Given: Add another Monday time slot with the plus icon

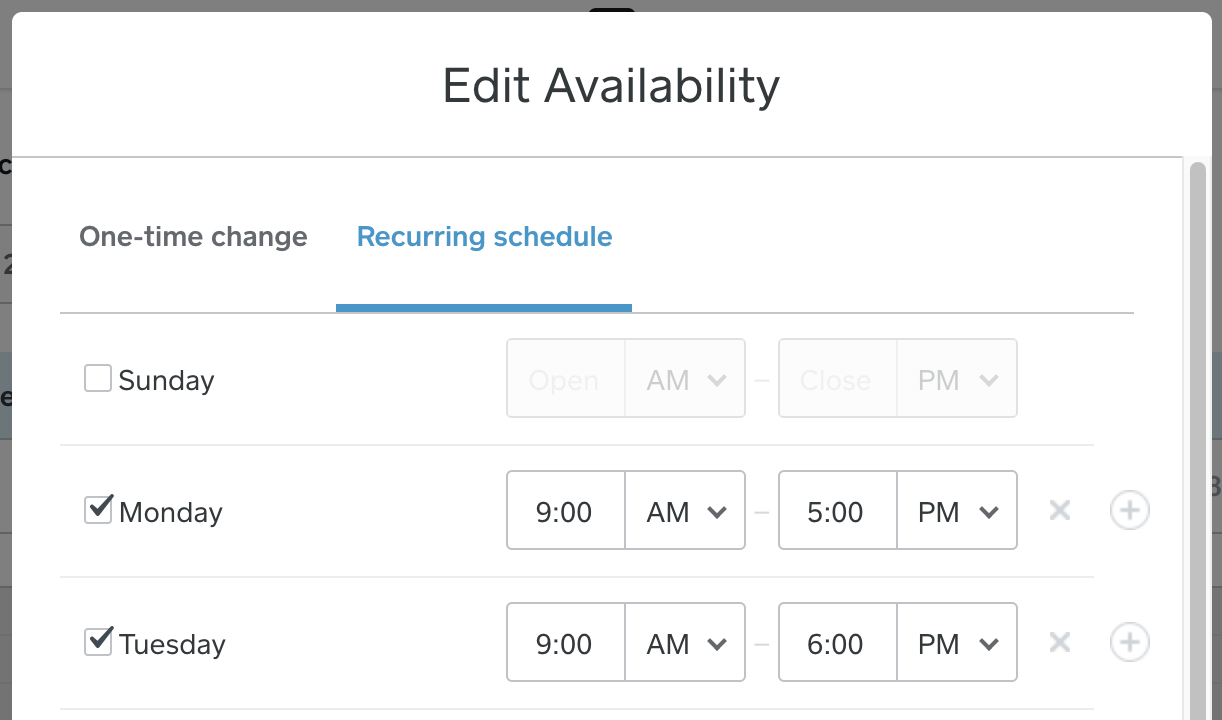Looking at the screenshot, I should [1130, 511].
